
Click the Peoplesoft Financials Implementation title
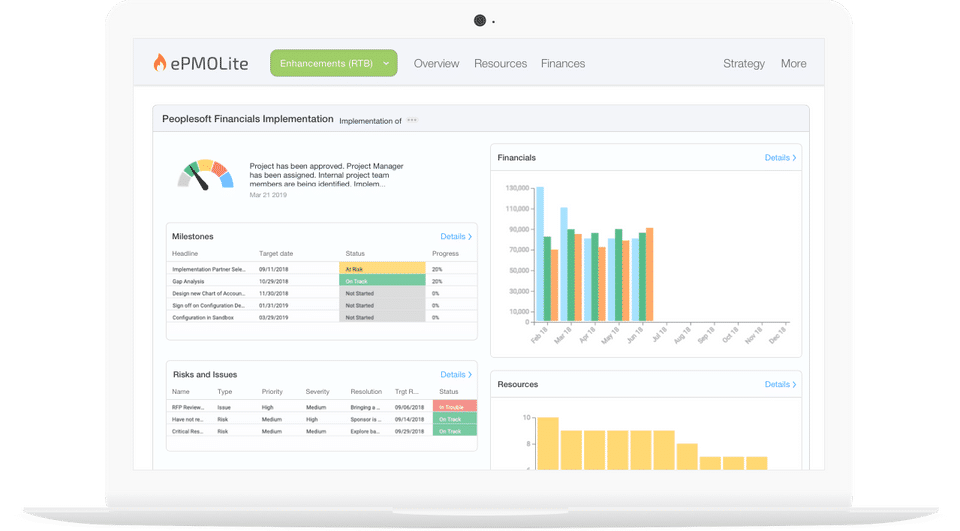(x=247, y=119)
